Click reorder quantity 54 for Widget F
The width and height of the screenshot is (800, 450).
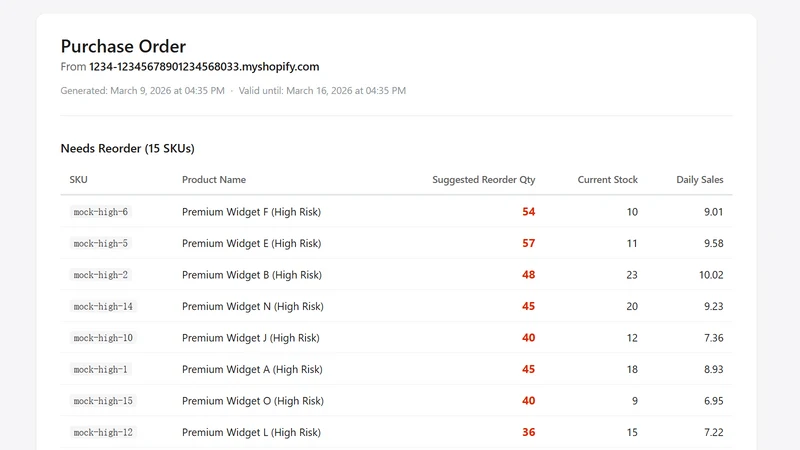pos(529,212)
